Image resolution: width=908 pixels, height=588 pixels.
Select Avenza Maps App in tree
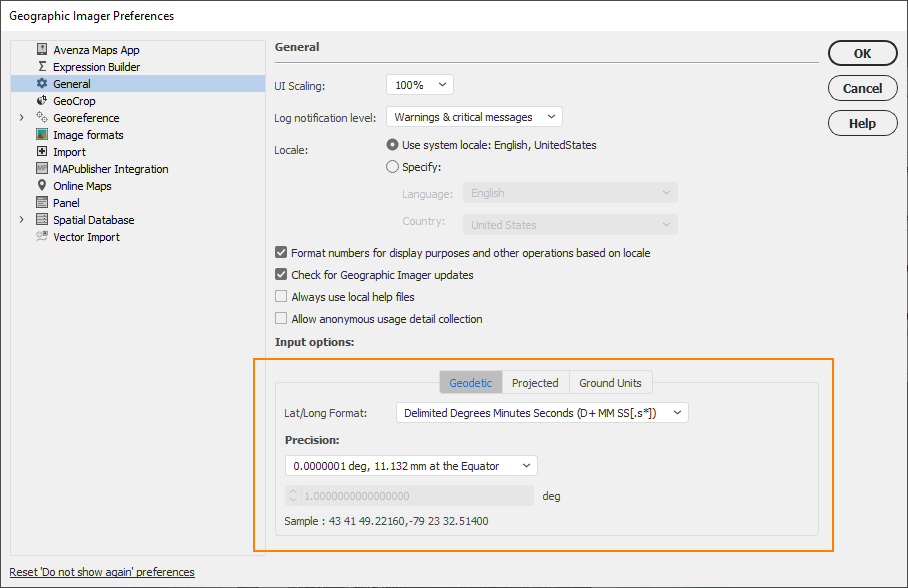pos(96,50)
